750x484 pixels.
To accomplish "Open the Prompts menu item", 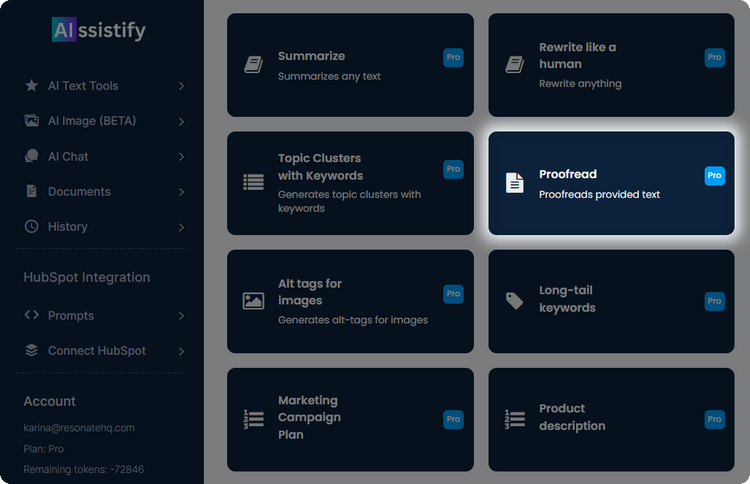I will pos(71,316).
